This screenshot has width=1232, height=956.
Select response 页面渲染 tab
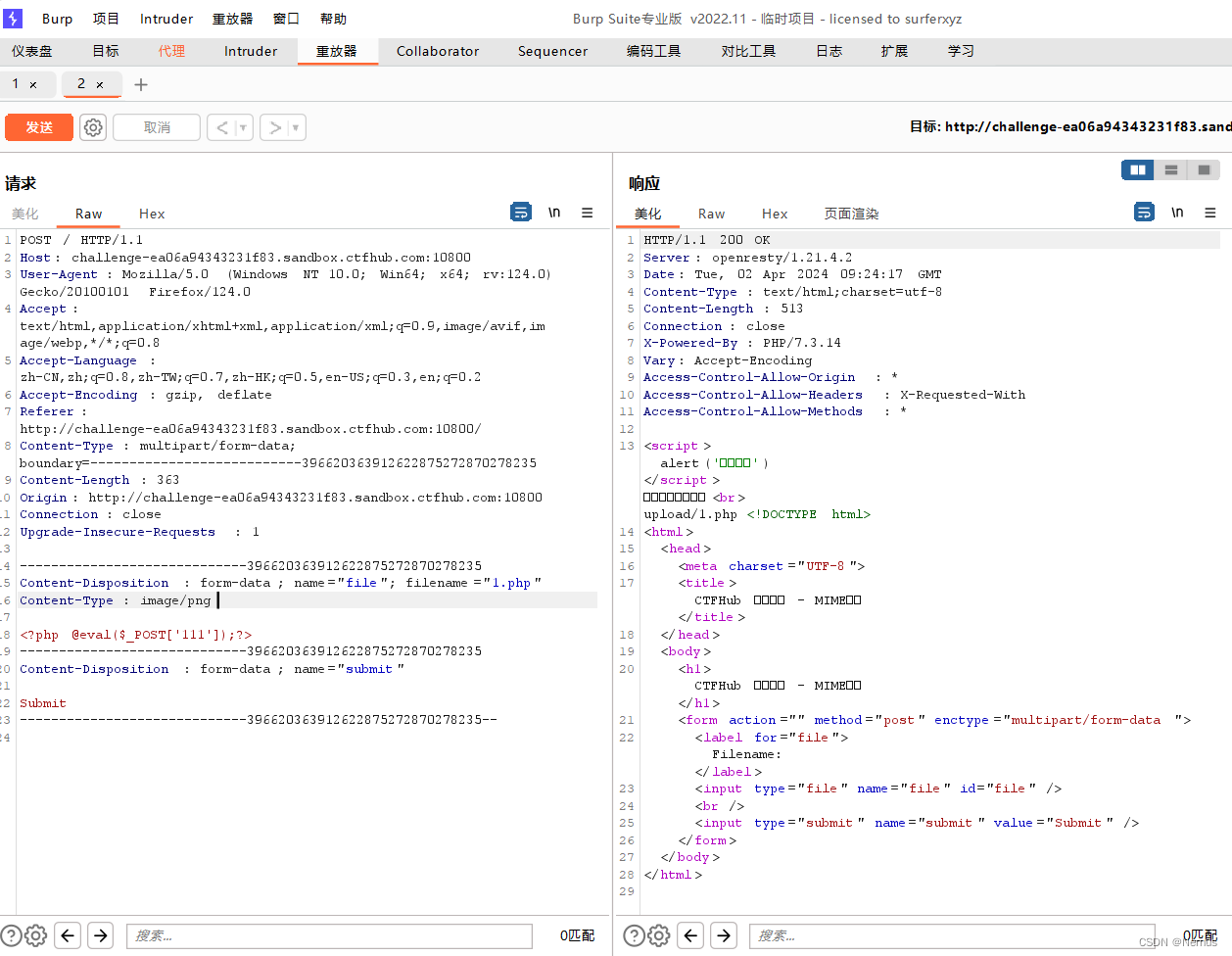coord(851,214)
